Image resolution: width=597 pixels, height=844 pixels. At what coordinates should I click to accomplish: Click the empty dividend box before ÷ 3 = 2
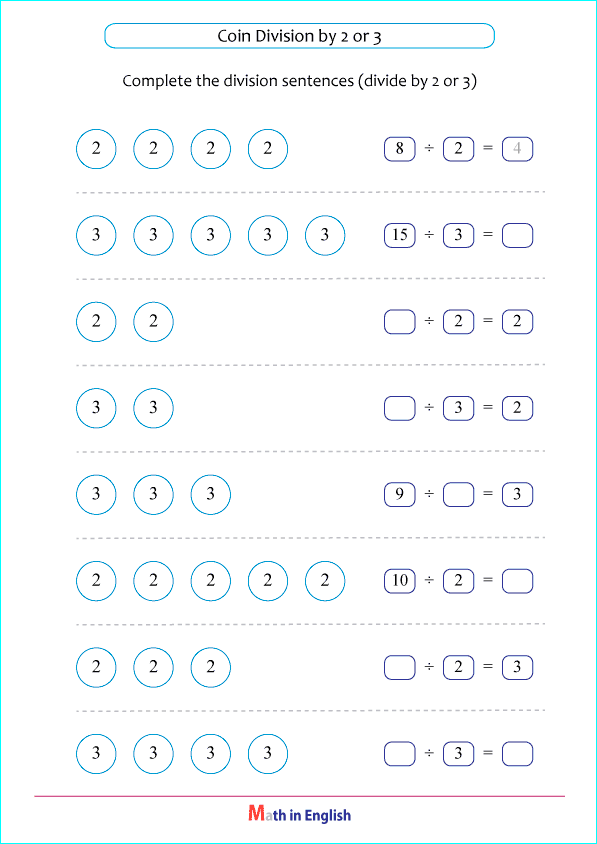pos(399,409)
